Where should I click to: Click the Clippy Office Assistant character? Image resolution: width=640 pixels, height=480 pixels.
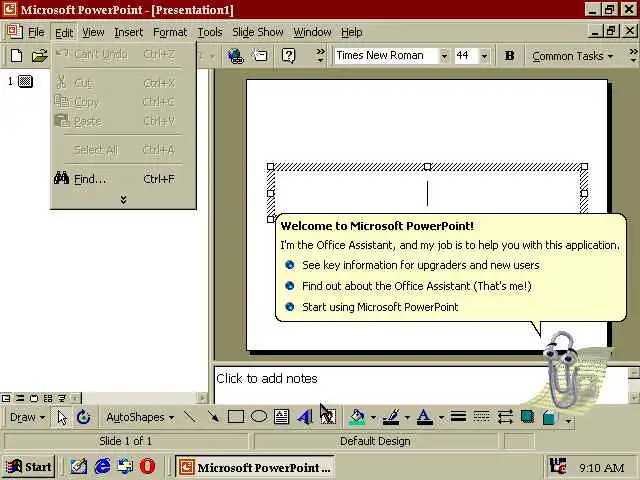[x=564, y=369]
